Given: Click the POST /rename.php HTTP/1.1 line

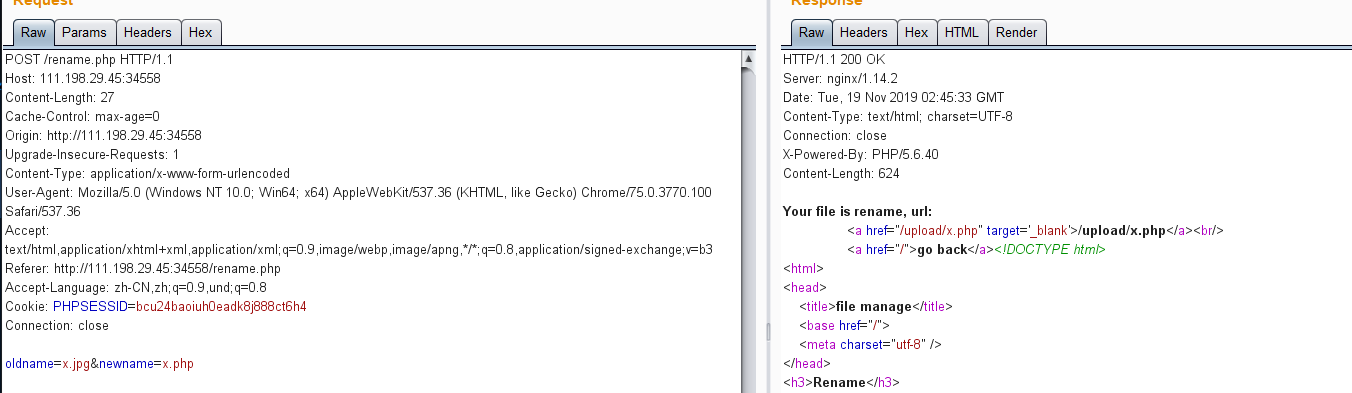Looking at the screenshot, I should [x=90, y=60].
